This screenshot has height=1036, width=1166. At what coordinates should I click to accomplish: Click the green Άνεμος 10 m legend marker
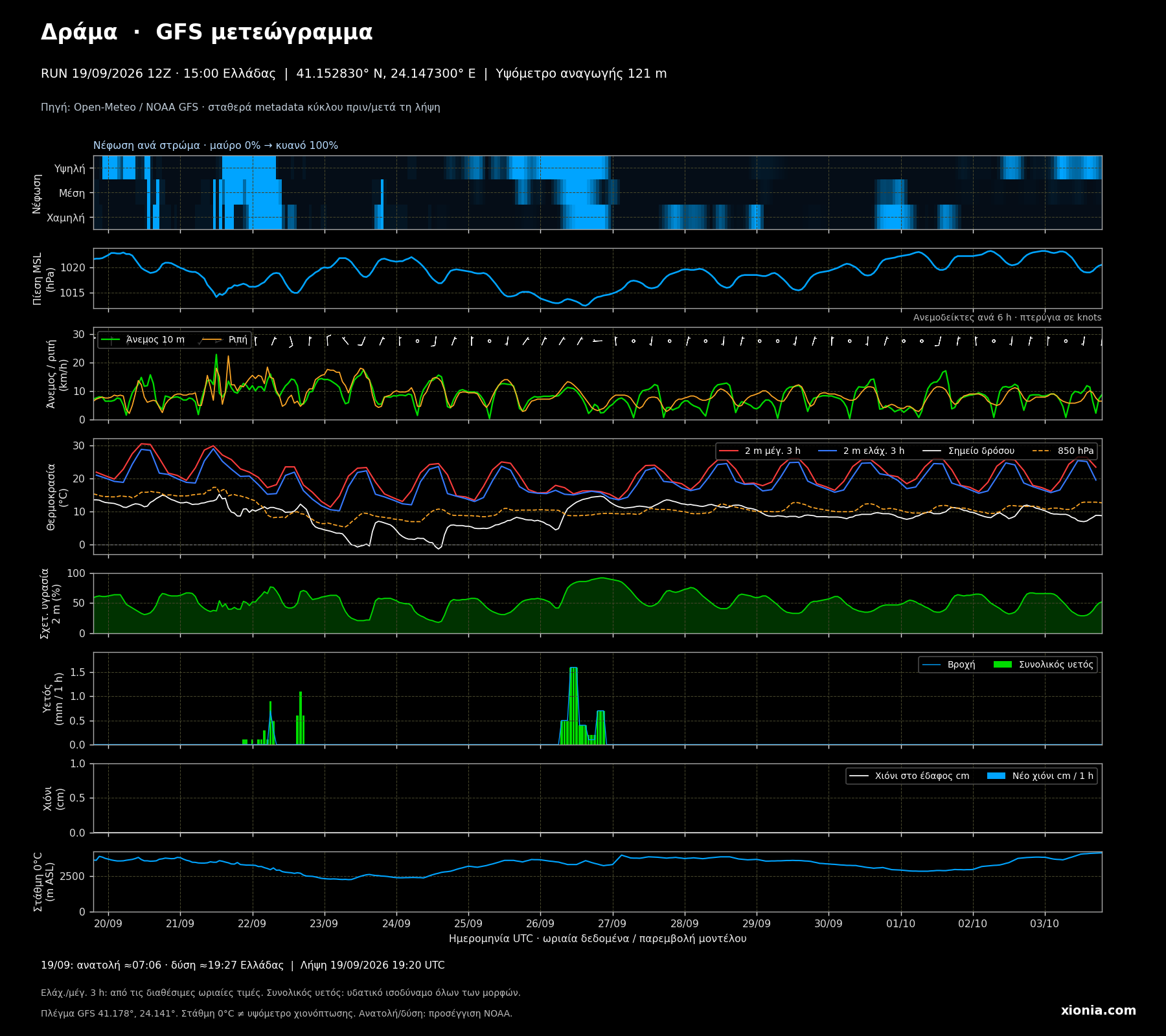(x=111, y=340)
